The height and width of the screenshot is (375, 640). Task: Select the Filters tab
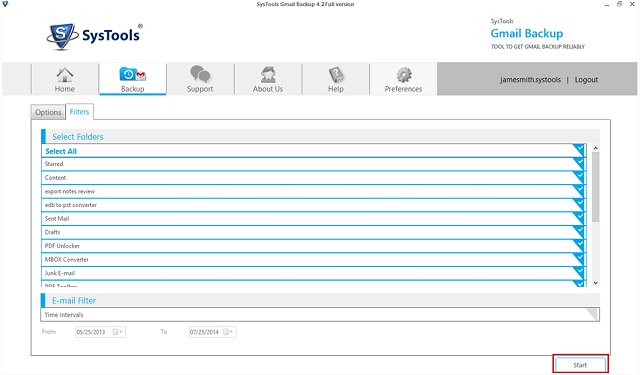79,111
